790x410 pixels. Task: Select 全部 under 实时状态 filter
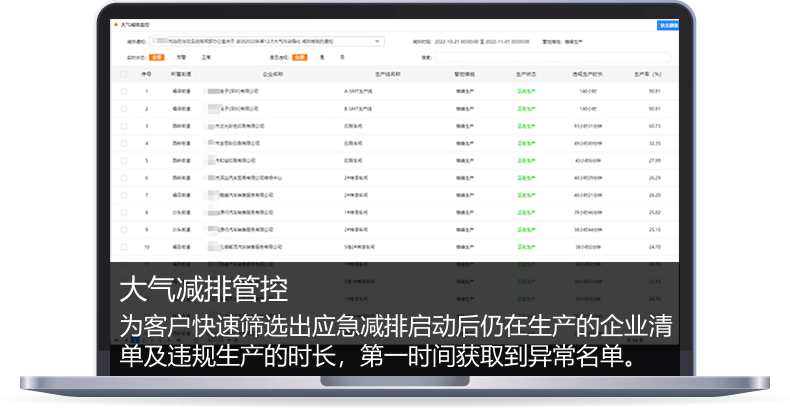(x=156, y=58)
